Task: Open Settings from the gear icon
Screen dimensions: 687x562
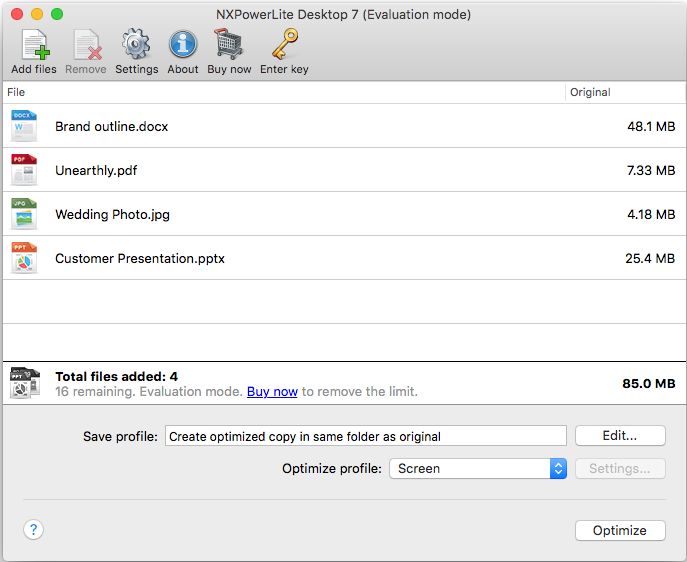Action: [136, 44]
